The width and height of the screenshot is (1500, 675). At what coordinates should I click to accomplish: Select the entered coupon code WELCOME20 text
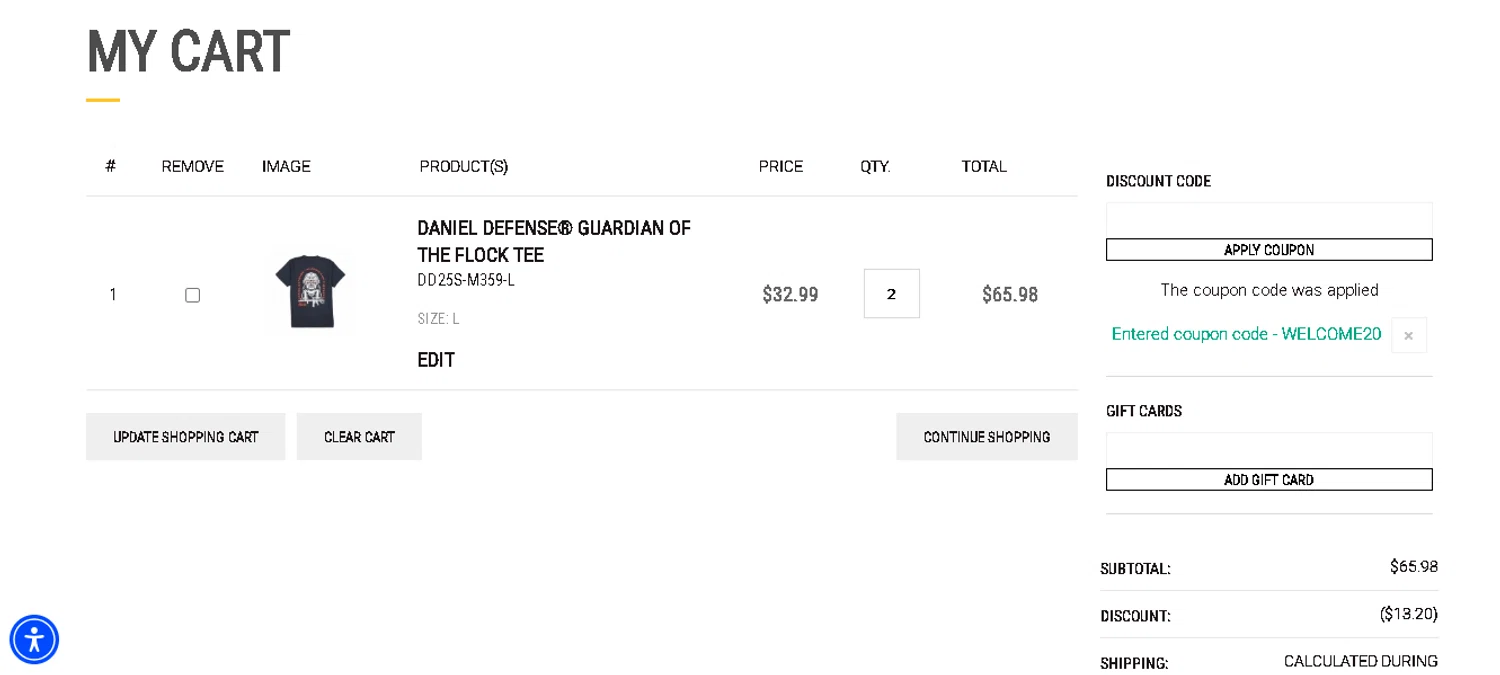pos(1246,334)
